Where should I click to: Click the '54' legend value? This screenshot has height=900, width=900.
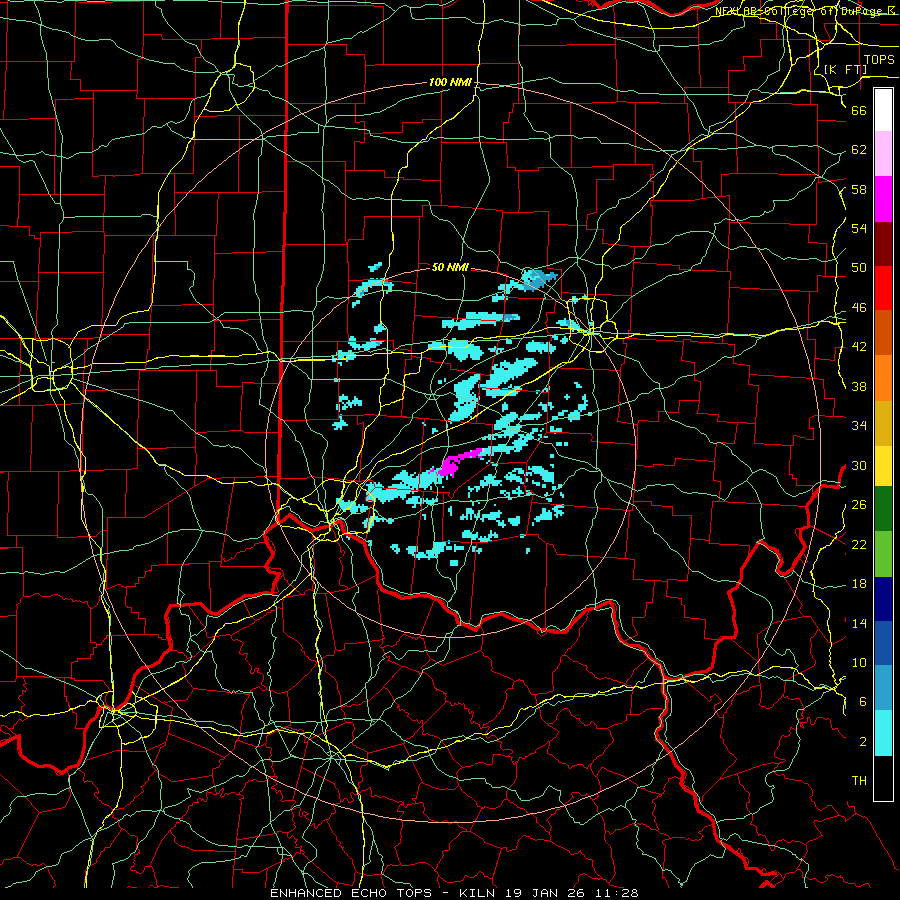pos(859,228)
